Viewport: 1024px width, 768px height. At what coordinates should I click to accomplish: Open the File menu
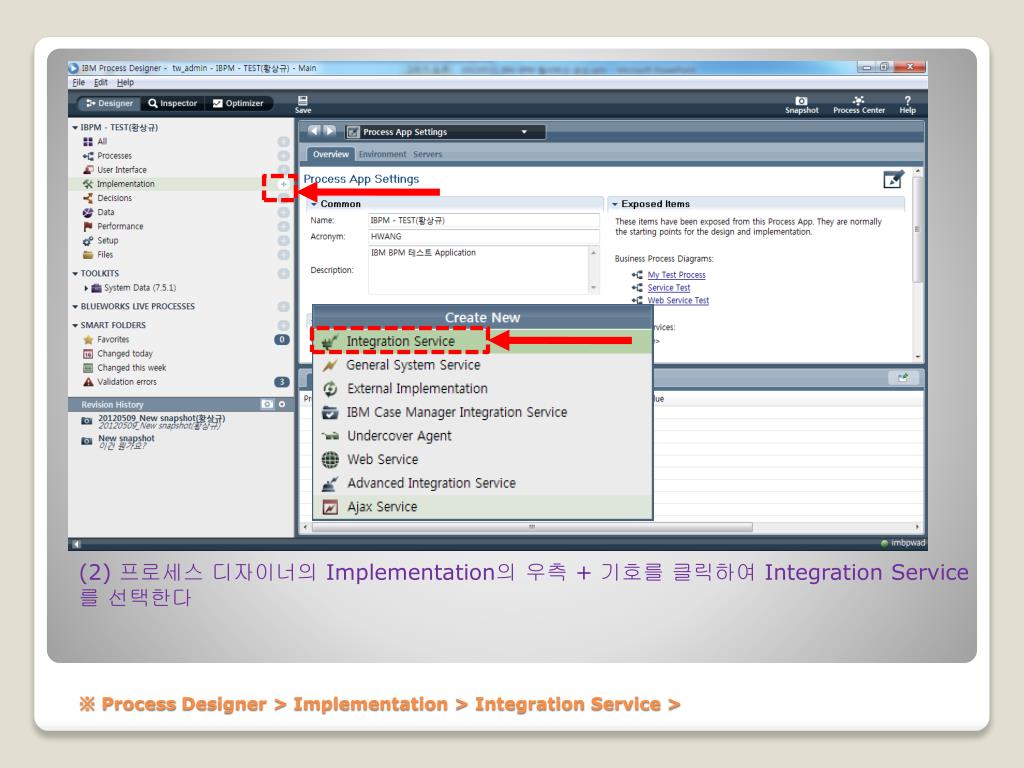[x=78, y=82]
